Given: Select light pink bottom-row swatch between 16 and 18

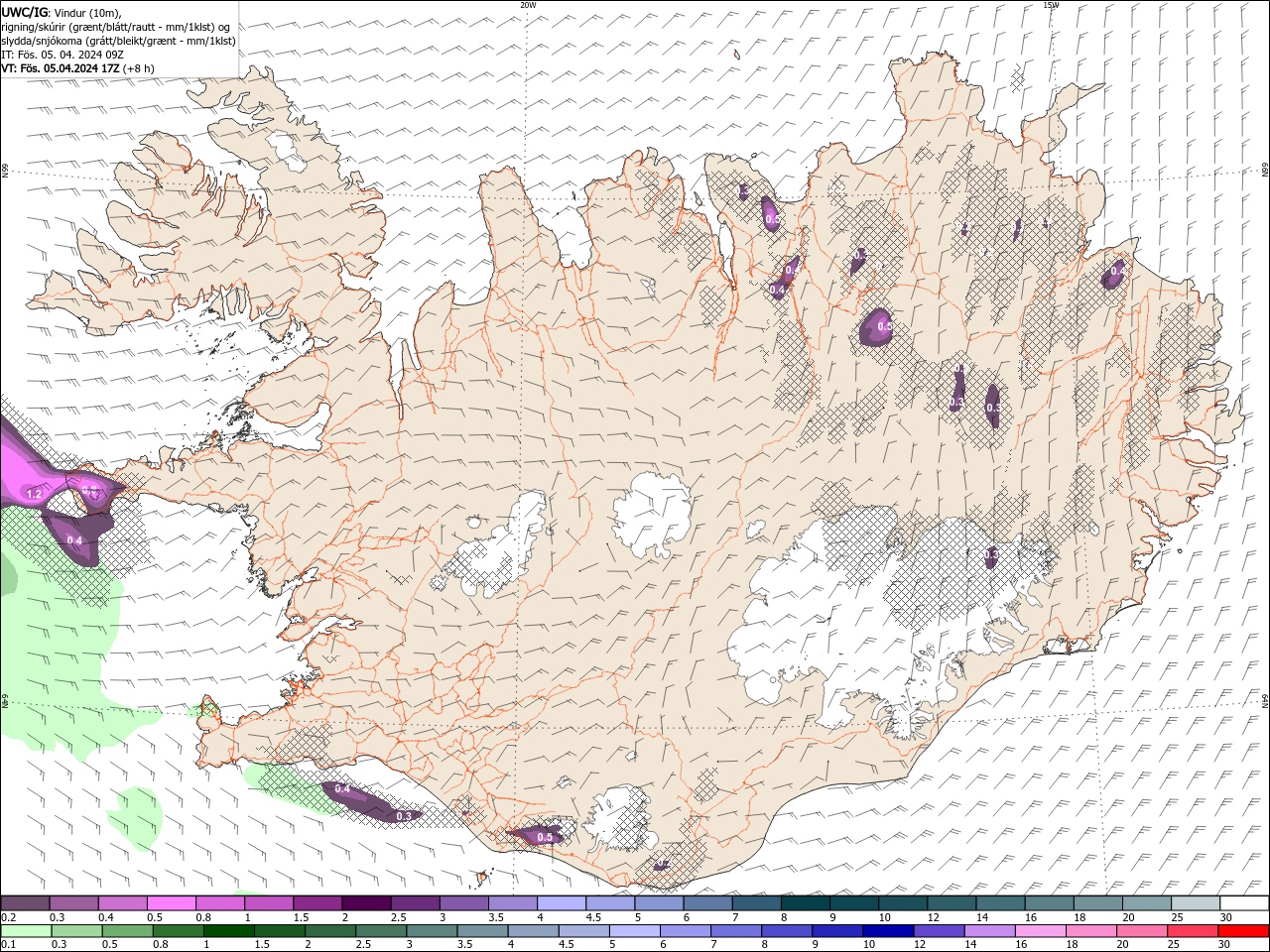Looking at the screenshot, I should click(1040, 931).
